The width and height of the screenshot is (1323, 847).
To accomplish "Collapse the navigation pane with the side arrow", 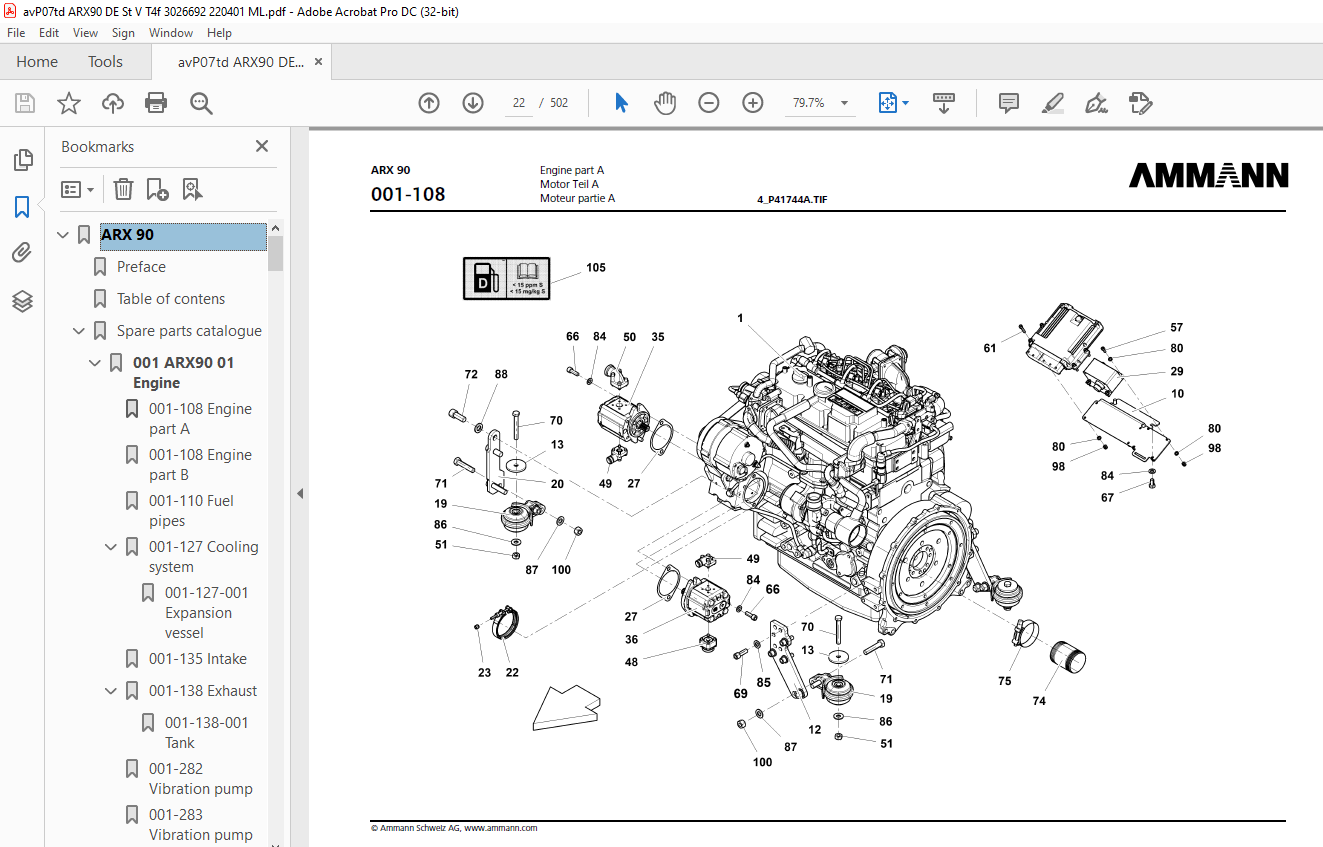I will 299,493.
